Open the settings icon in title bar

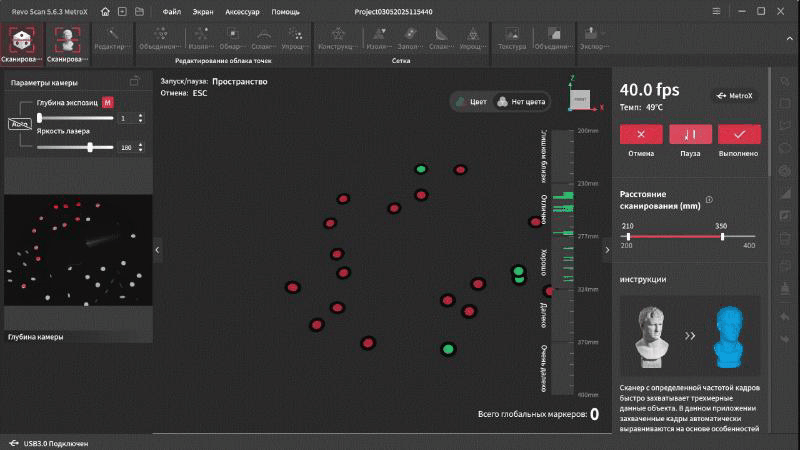click(715, 11)
